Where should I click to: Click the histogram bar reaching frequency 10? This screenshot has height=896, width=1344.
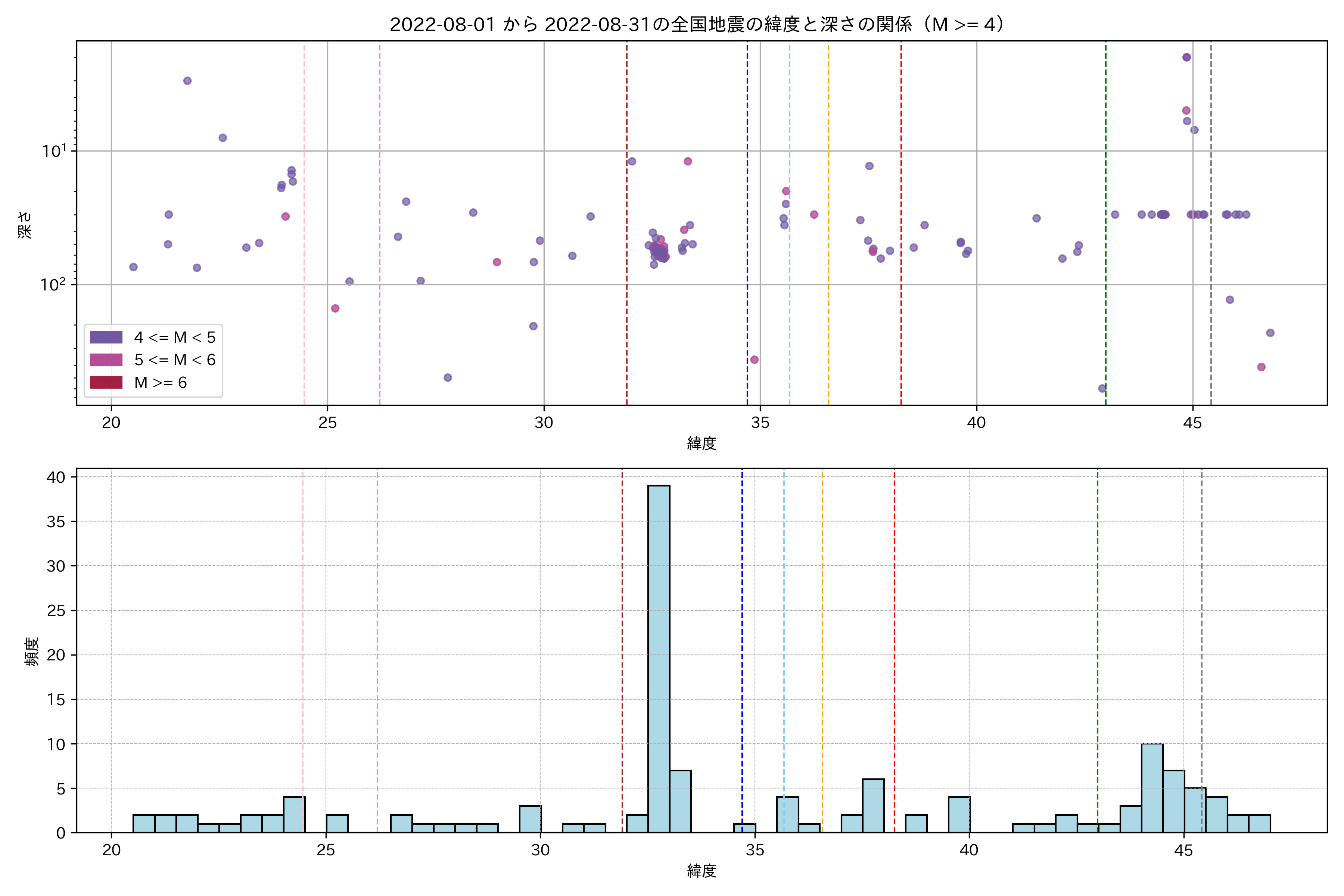pyautogui.click(x=1152, y=788)
